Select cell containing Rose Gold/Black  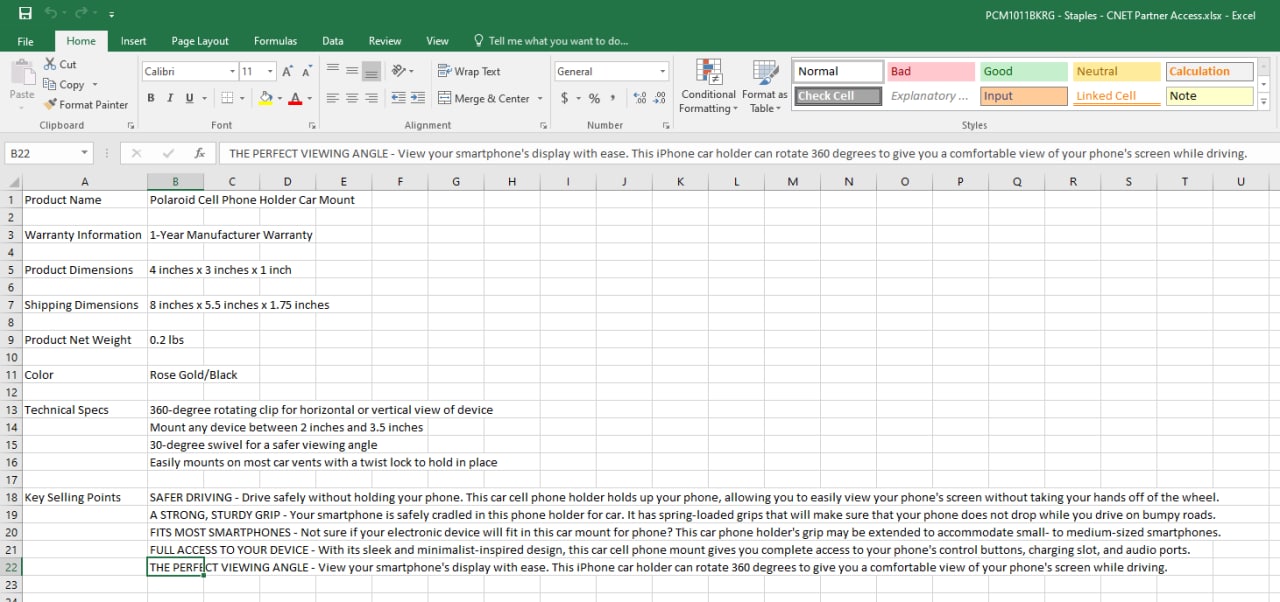click(x=175, y=375)
